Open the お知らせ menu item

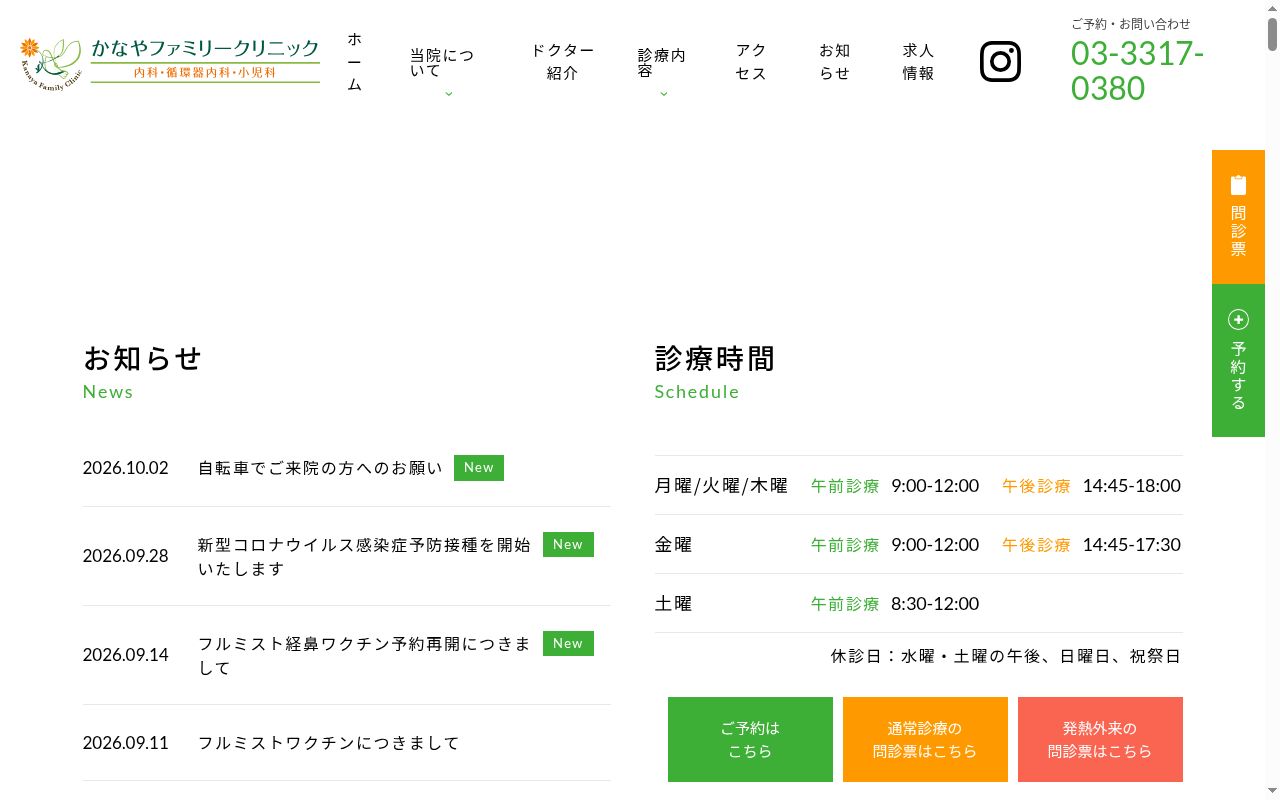tap(834, 62)
